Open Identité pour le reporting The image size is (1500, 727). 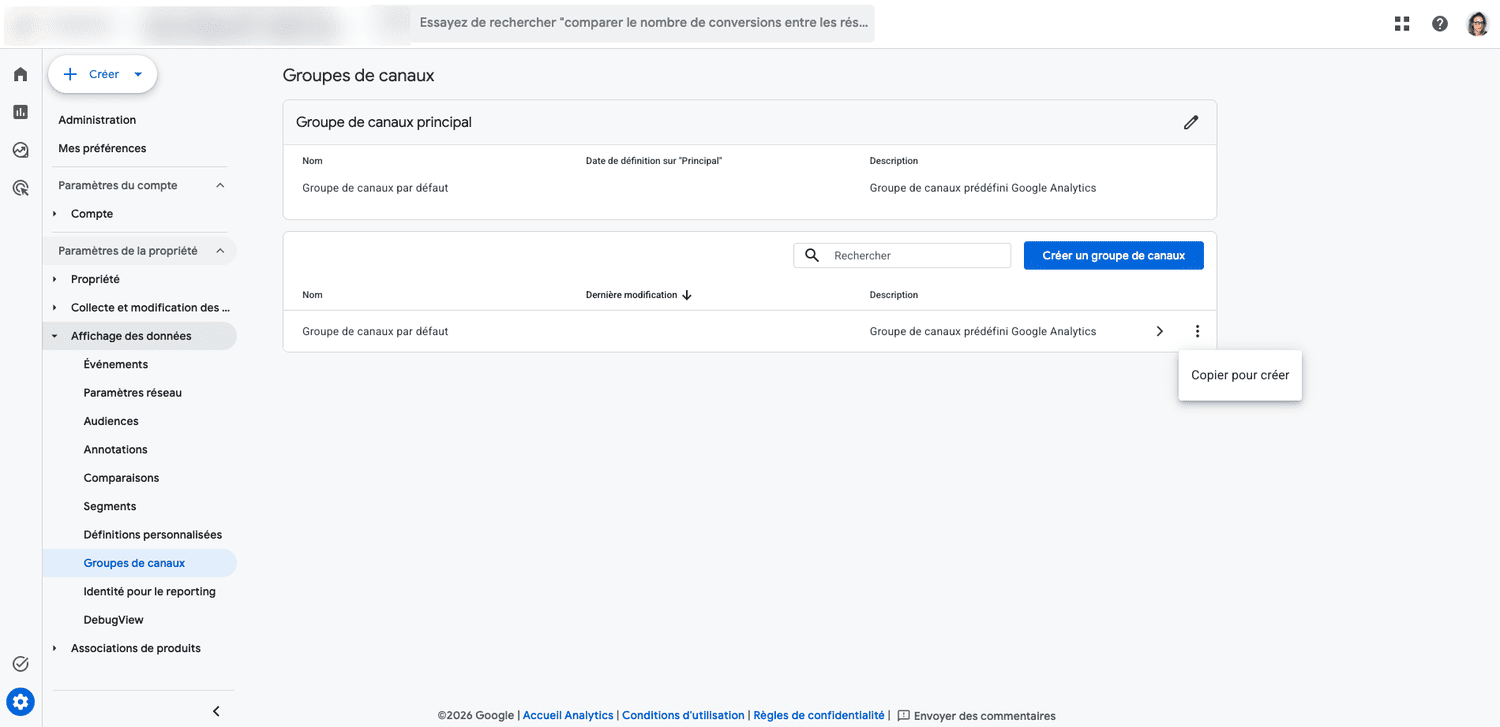pyautogui.click(x=149, y=592)
